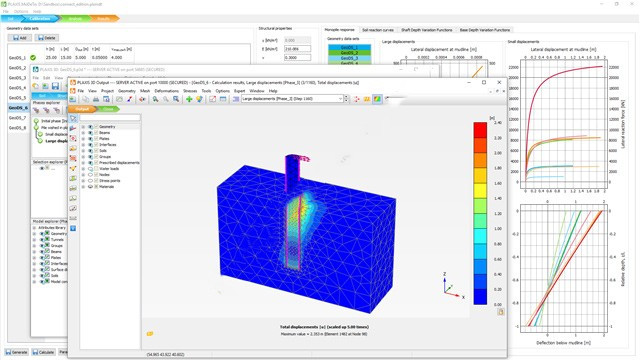Screen dimensions: 640x360
Task: Toggle the Plates checkbox in Output model tree
Action: (96, 139)
